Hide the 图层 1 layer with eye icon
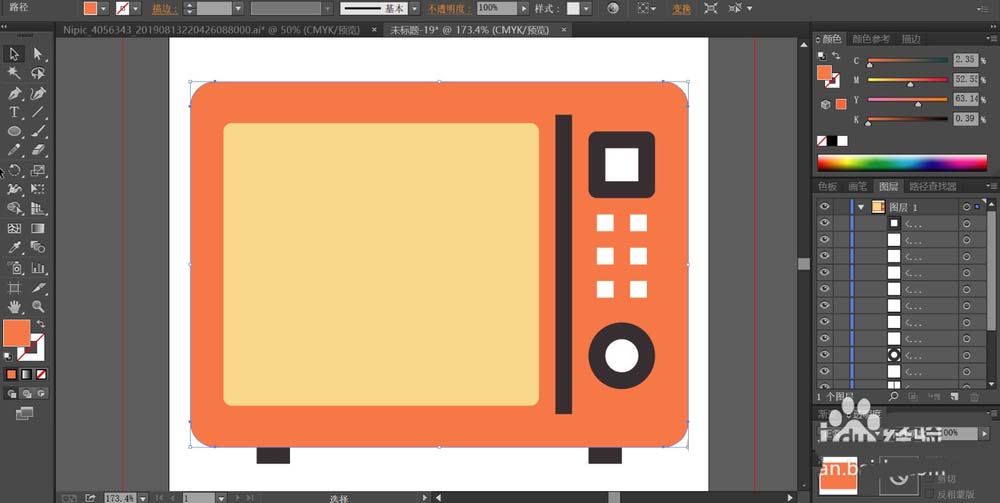 (825, 207)
